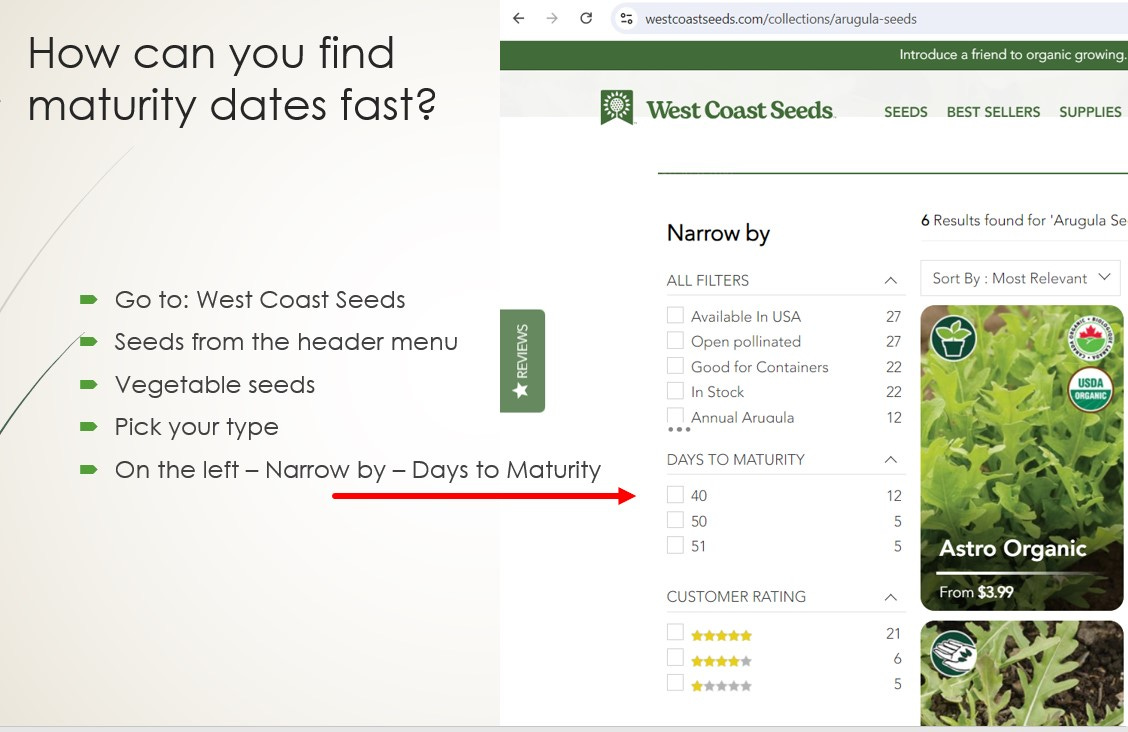Click the slide title about maturity dates
Viewport: 1128px width, 732px height.
(x=232, y=79)
